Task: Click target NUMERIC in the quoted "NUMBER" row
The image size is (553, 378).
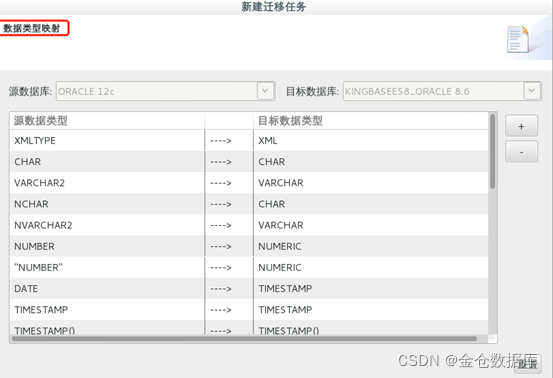Action: (371, 267)
